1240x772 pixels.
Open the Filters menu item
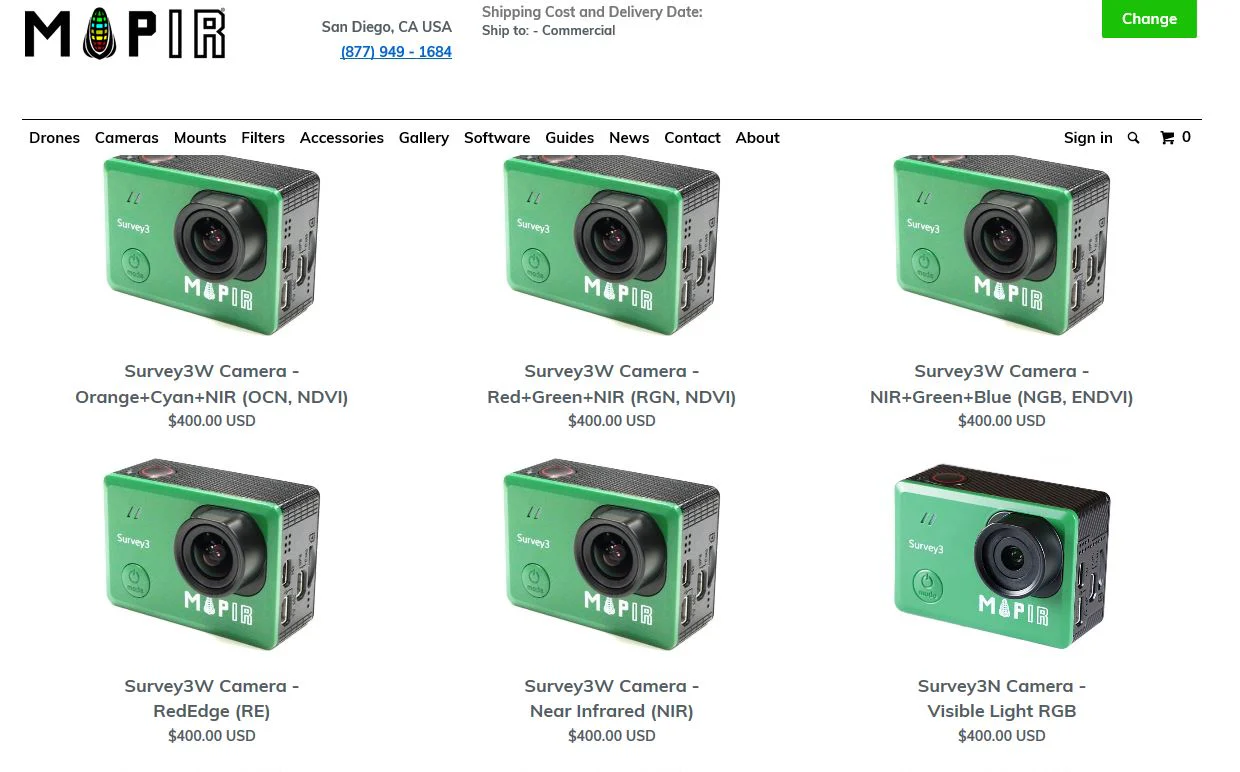(263, 138)
